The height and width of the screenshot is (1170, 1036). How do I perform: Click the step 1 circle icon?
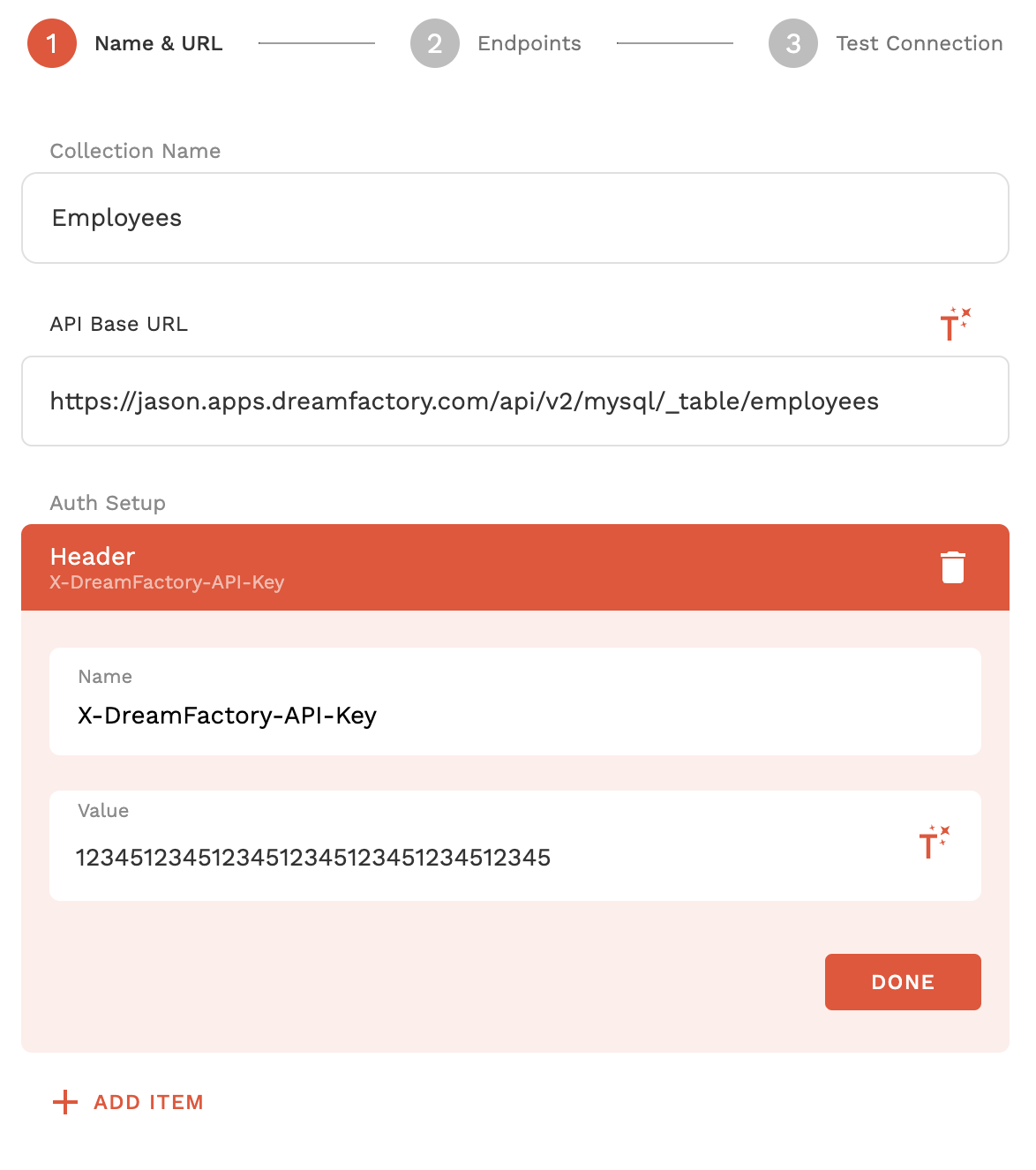coord(52,43)
